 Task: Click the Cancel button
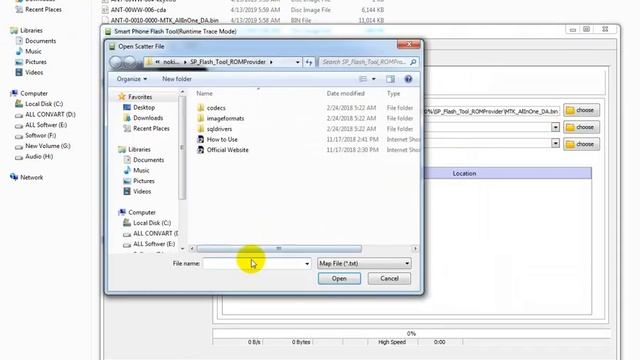point(389,279)
